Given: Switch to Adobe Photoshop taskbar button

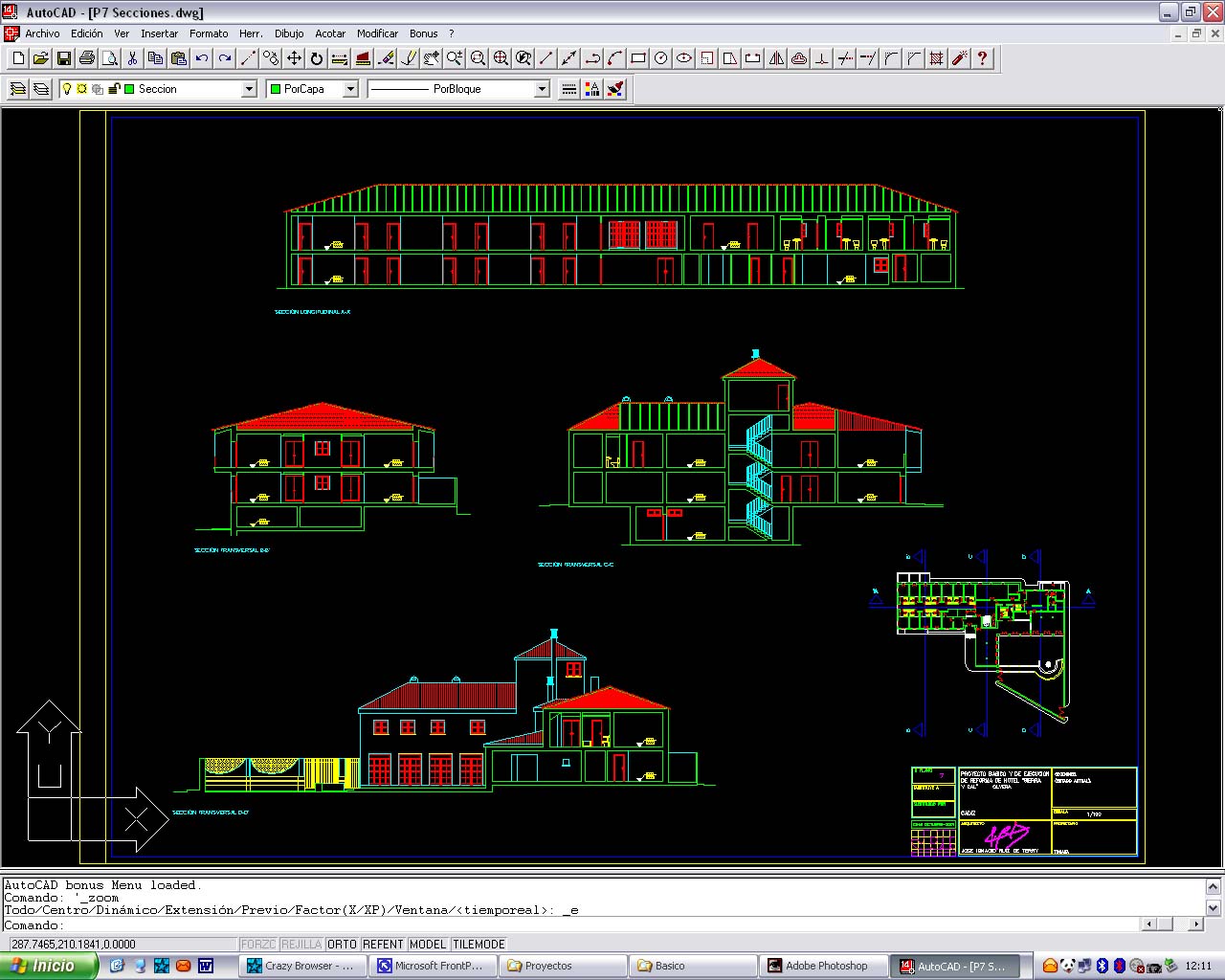Looking at the screenshot, I should click(823, 966).
